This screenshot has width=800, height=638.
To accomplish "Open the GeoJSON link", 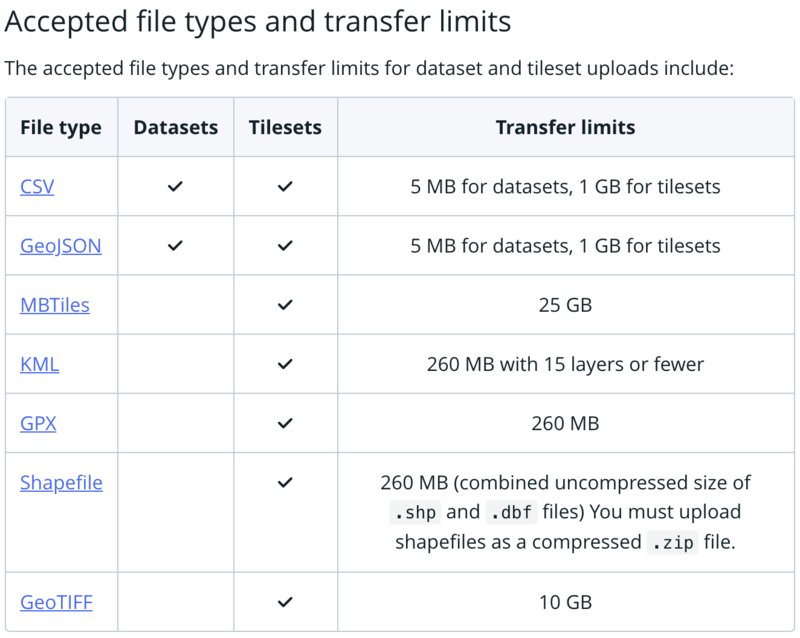I will click(61, 246).
